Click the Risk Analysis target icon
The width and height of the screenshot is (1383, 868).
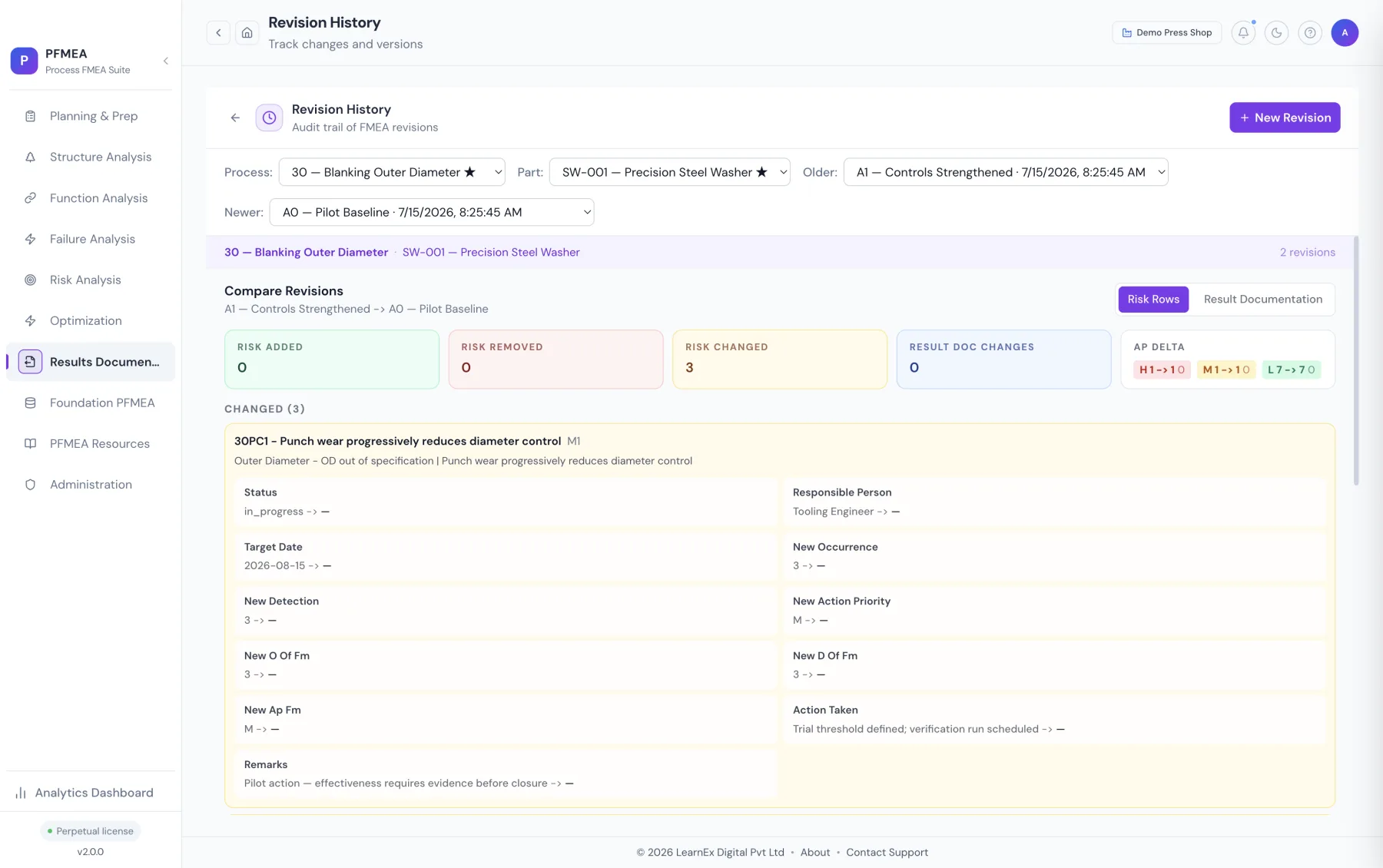pyautogui.click(x=31, y=280)
